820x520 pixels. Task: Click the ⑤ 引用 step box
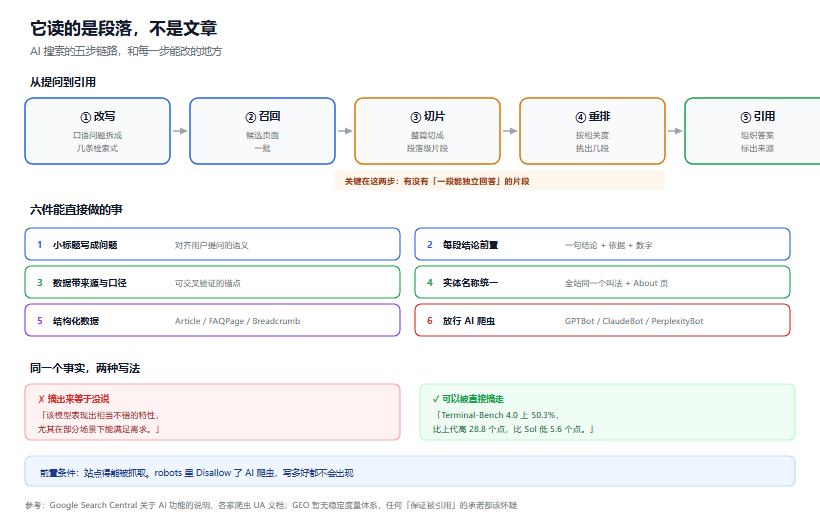click(753, 131)
